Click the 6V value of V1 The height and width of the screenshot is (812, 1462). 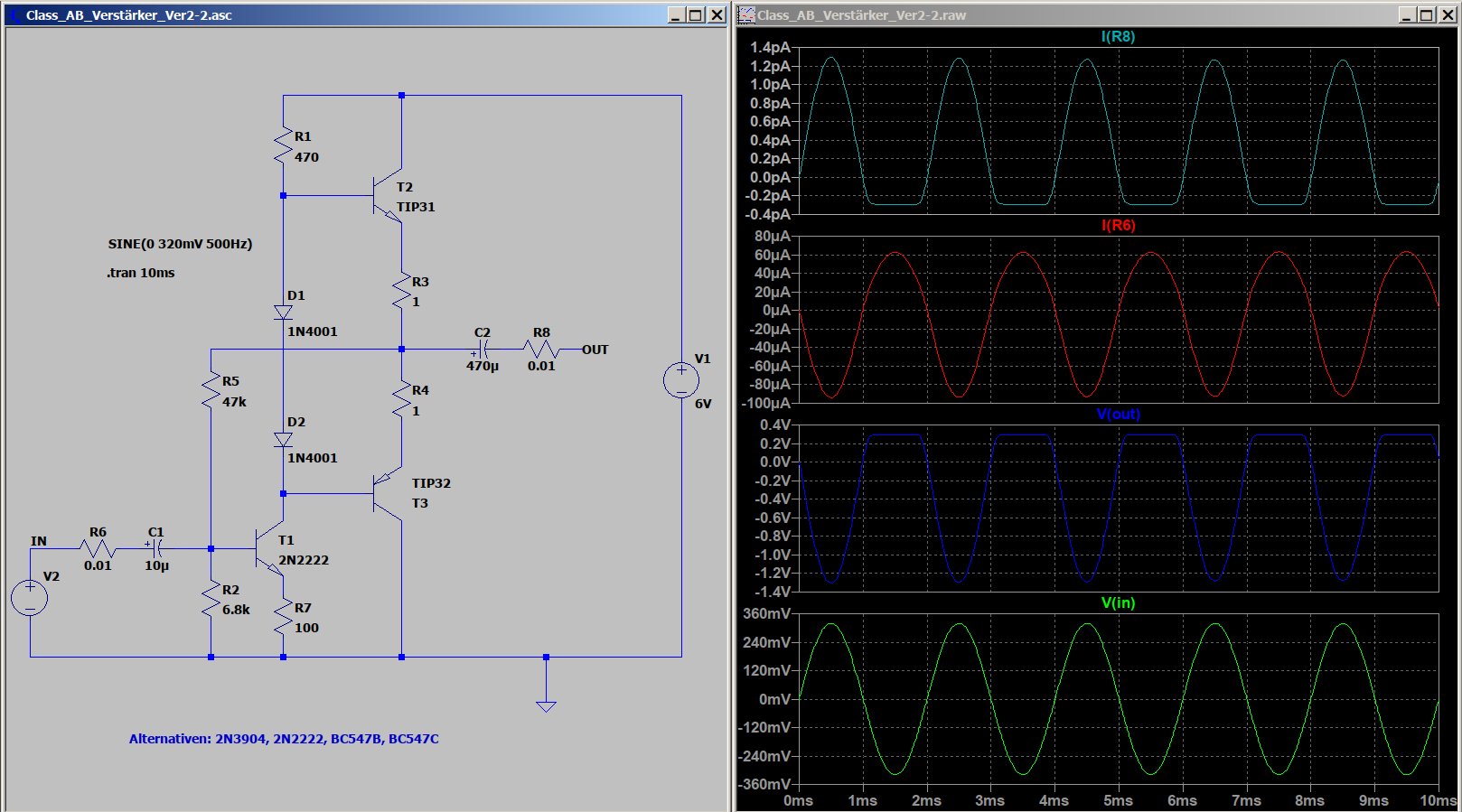pos(703,404)
